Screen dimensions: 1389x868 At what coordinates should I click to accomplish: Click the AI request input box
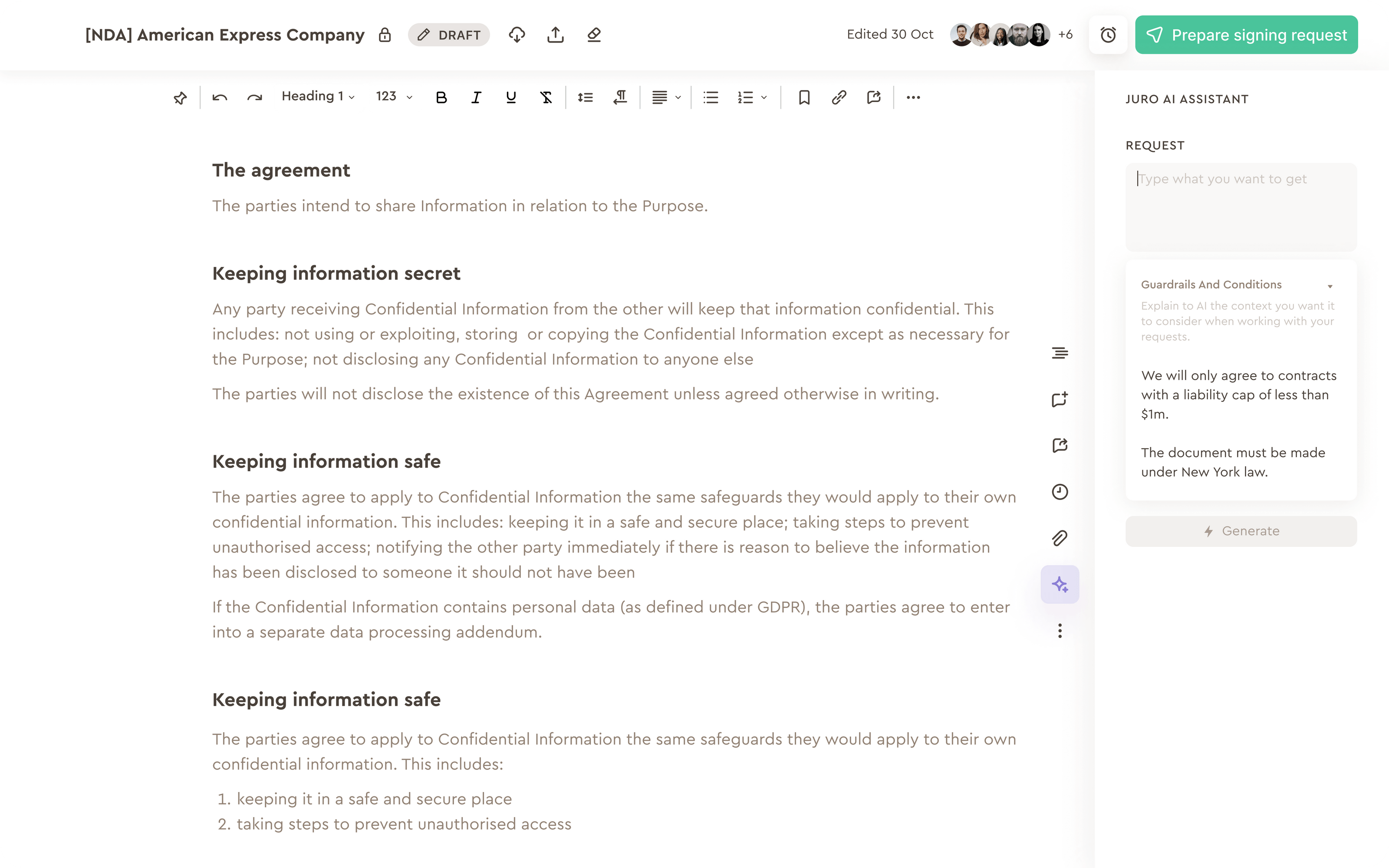1241,207
